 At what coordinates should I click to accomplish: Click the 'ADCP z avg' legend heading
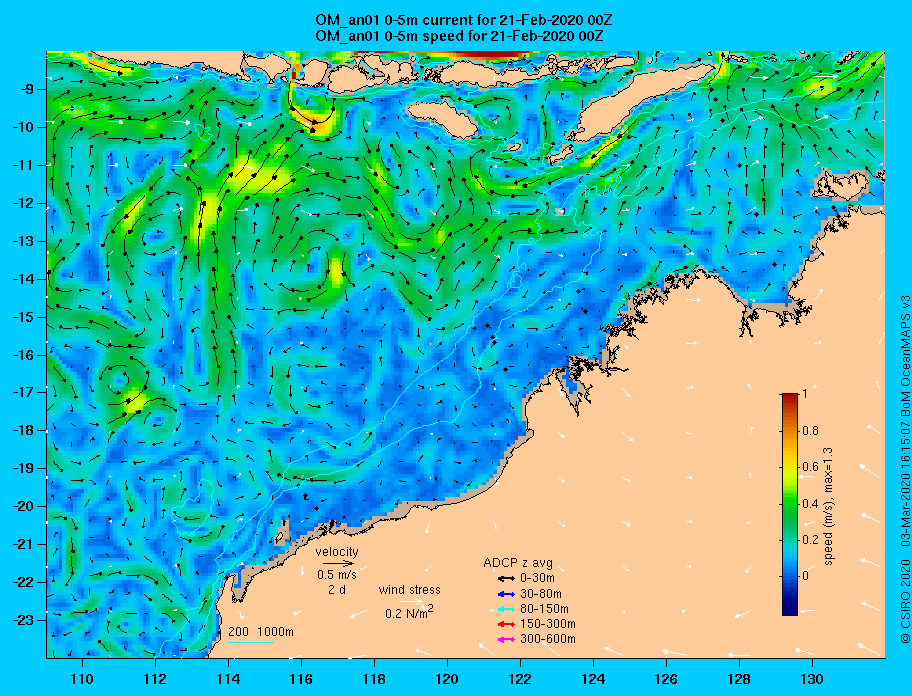point(518,563)
